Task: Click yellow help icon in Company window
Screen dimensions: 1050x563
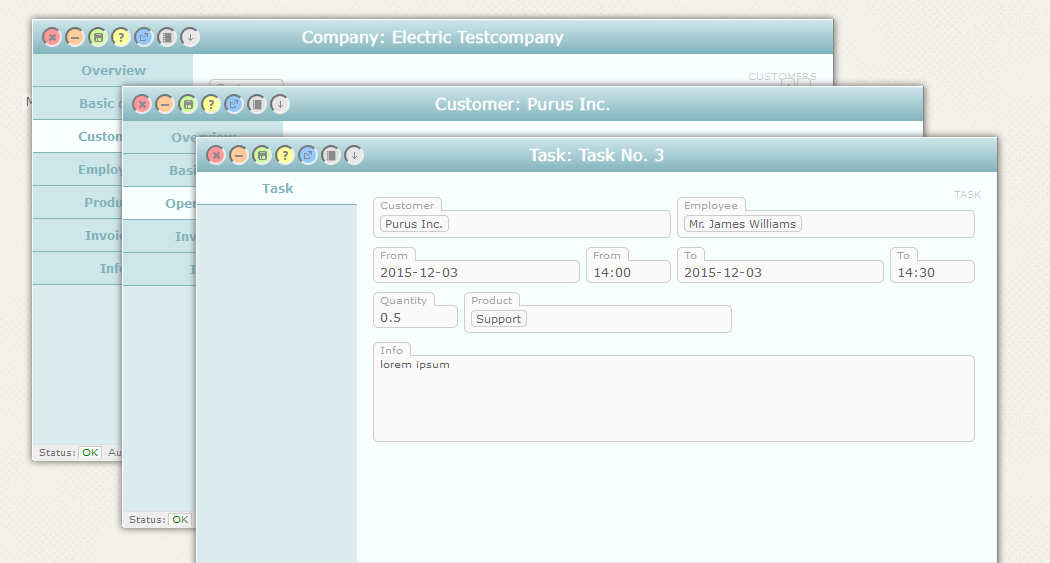Action: tap(120, 37)
